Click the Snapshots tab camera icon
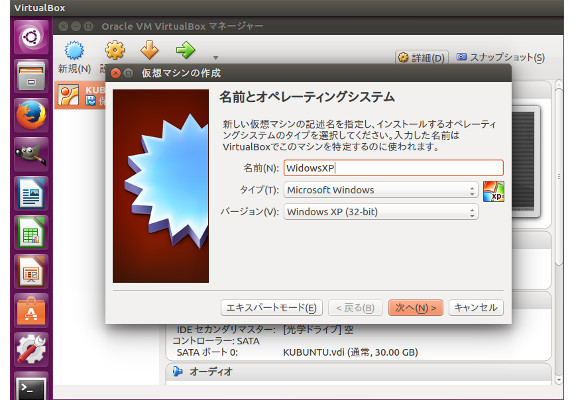Viewport: 575px width, 400px height. (x=461, y=57)
